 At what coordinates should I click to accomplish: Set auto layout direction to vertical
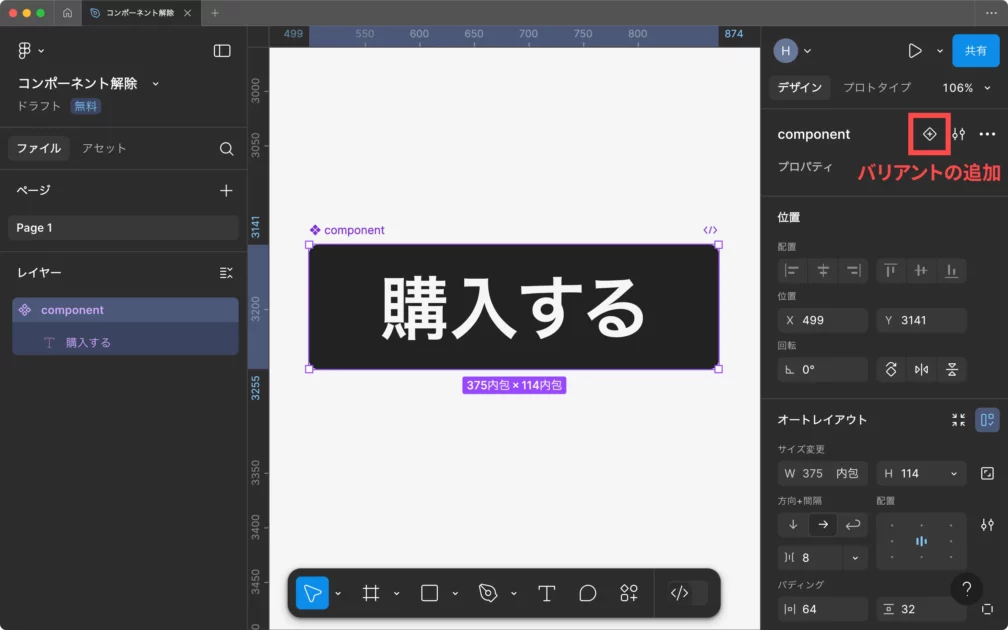793,525
